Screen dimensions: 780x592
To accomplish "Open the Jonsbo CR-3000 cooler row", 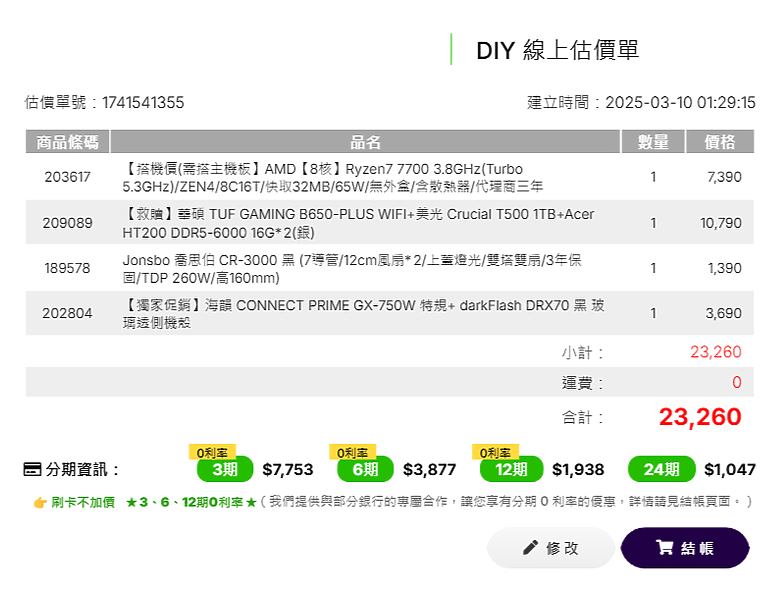I will (x=390, y=268).
